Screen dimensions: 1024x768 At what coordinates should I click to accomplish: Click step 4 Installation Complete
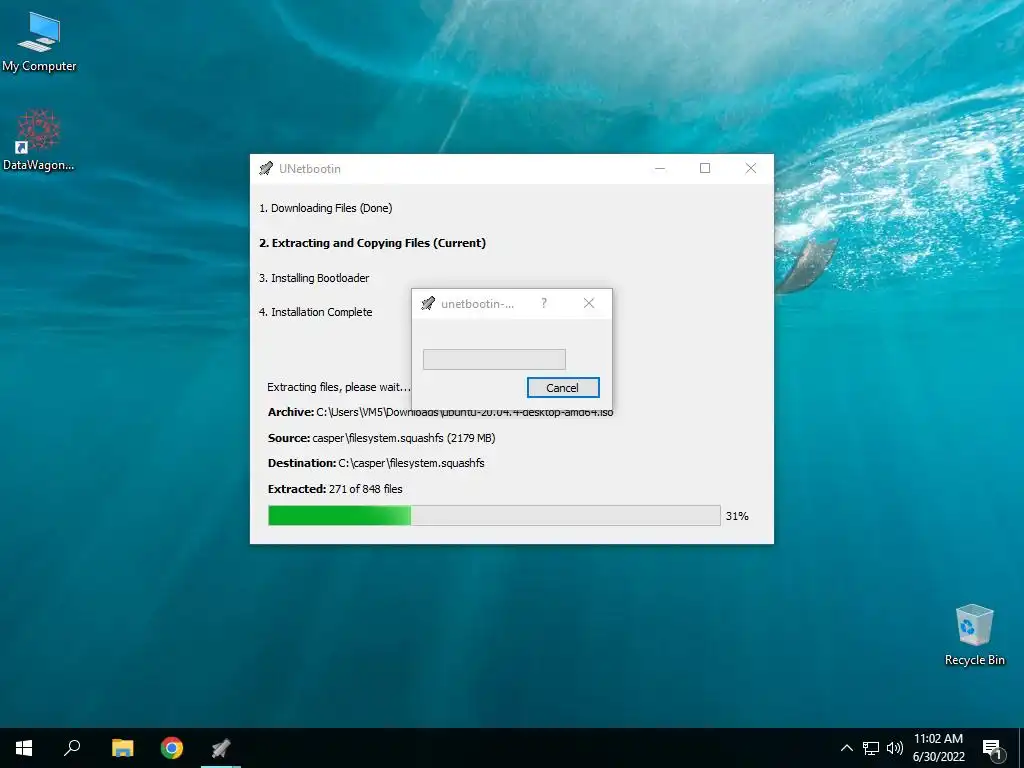click(315, 312)
